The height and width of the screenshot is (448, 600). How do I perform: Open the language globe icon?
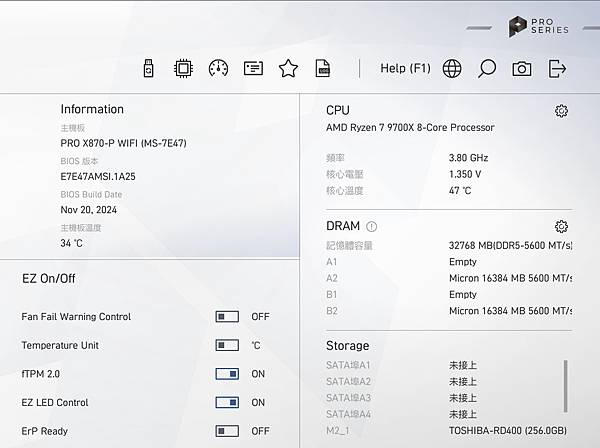click(452, 69)
